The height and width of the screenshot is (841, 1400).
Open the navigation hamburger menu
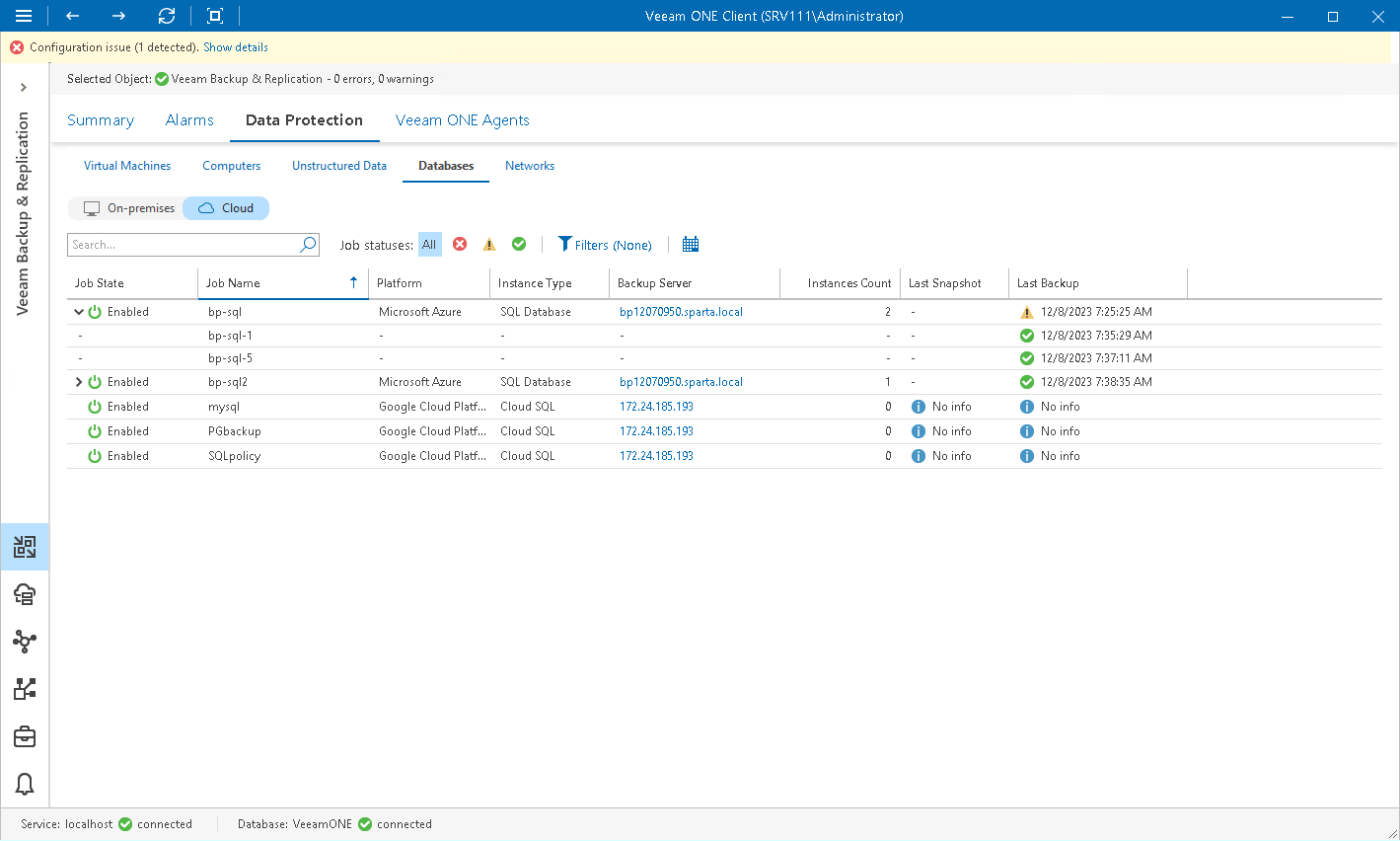(x=23, y=16)
